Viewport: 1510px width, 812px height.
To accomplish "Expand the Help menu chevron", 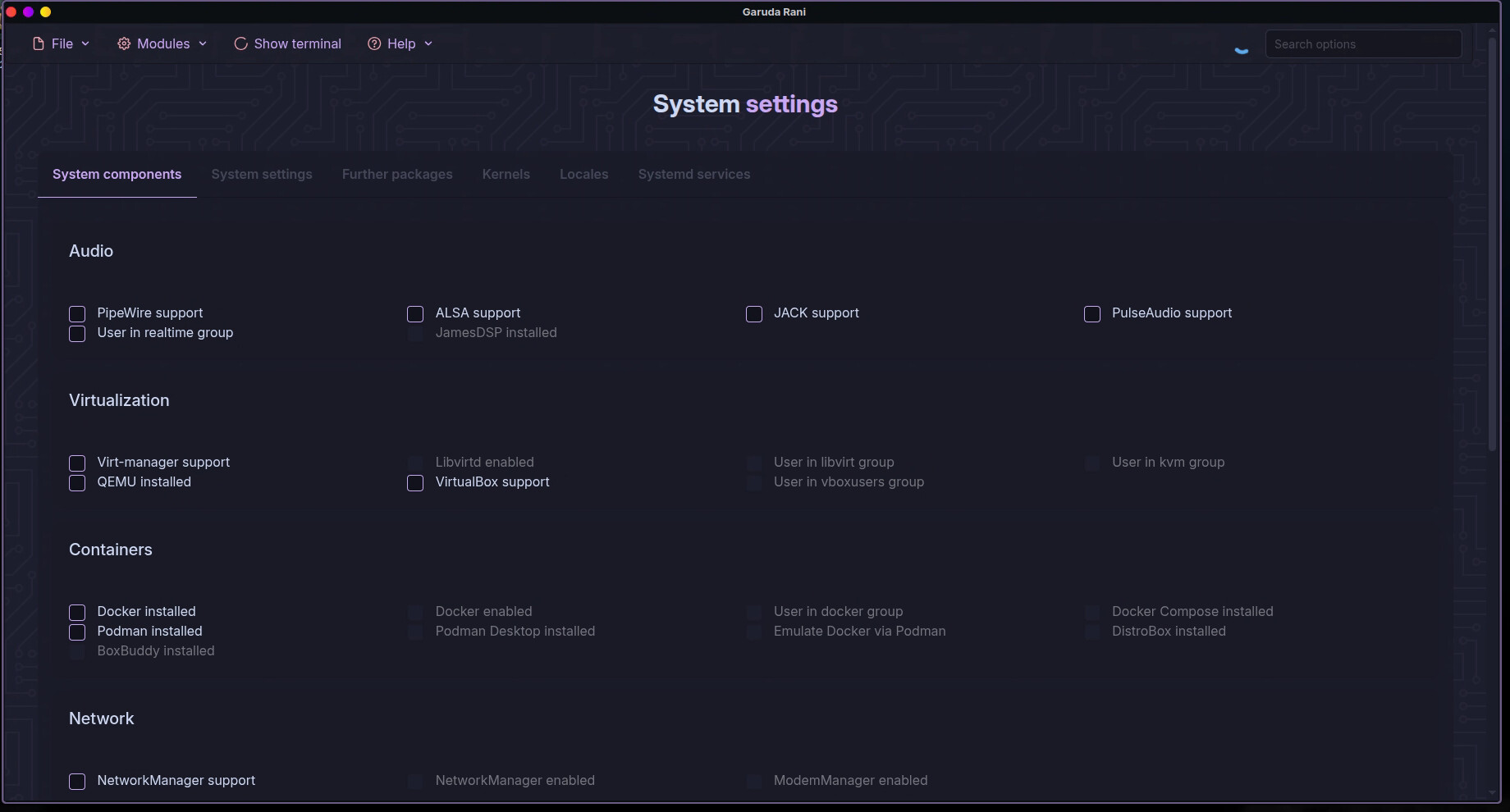I will click(x=428, y=43).
